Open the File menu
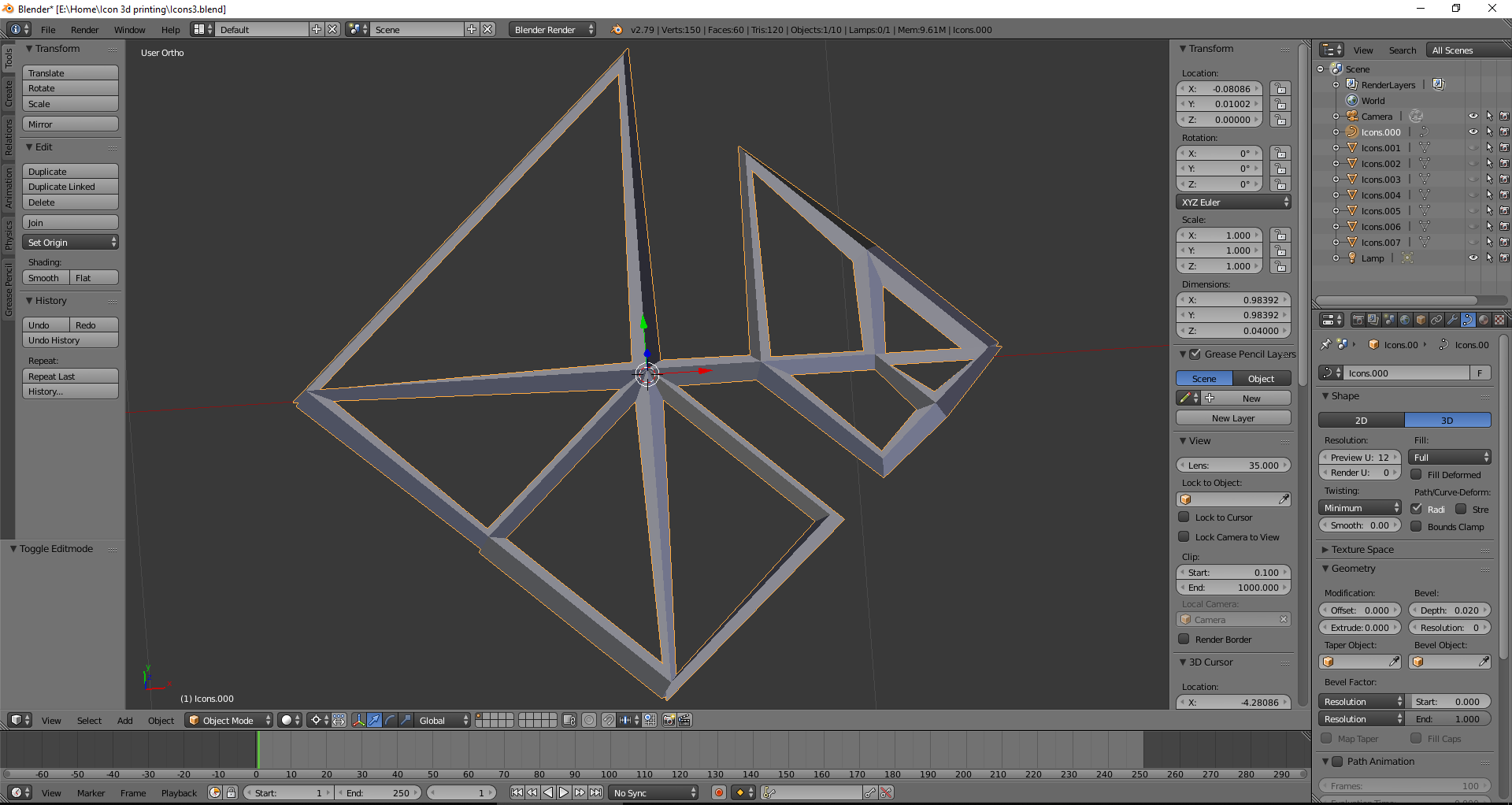 pyautogui.click(x=48, y=30)
